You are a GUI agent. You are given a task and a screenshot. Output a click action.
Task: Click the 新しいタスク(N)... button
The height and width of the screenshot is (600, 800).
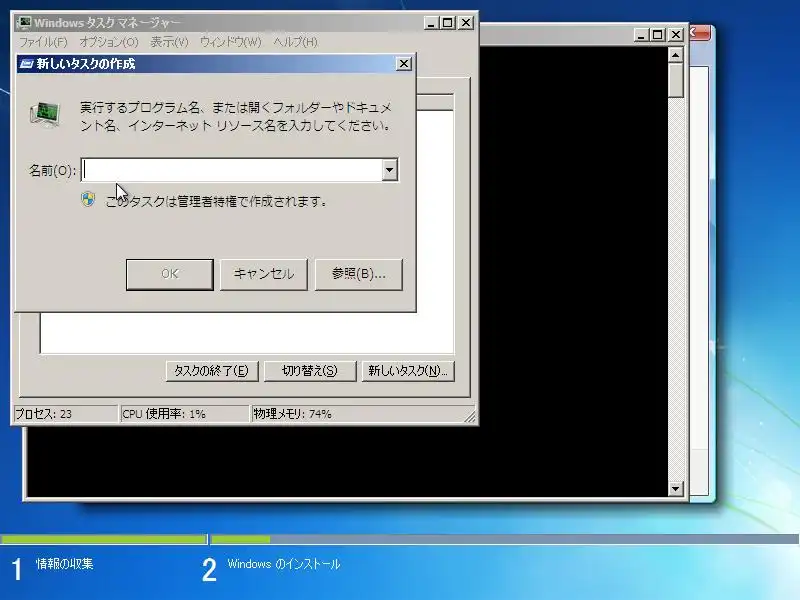tap(408, 371)
